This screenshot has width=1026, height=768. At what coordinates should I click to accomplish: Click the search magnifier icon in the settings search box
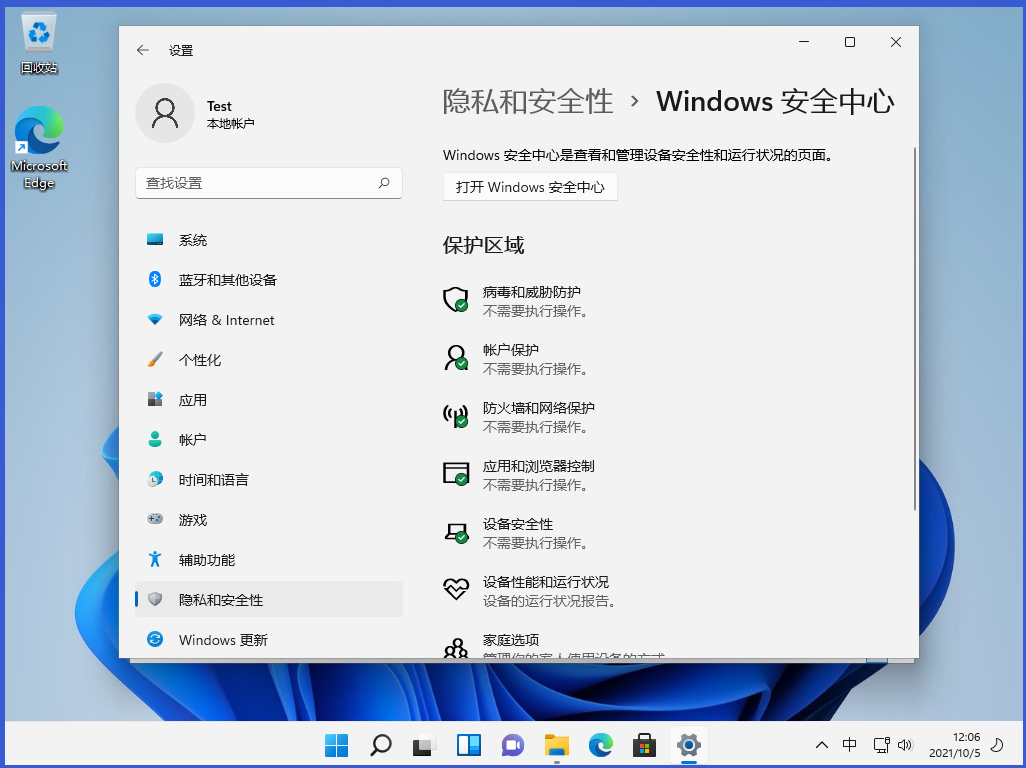click(384, 183)
